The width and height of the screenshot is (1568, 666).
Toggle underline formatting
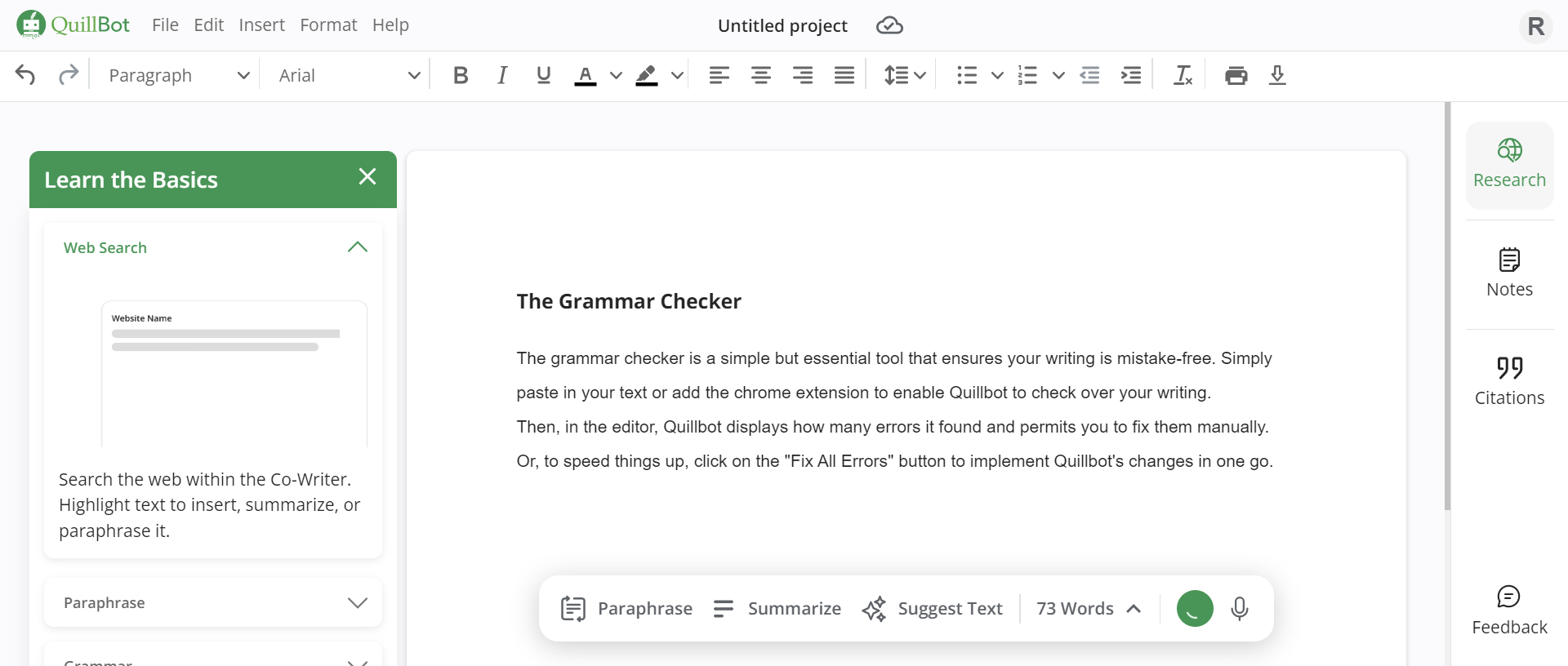pyautogui.click(x=544, y=75)
